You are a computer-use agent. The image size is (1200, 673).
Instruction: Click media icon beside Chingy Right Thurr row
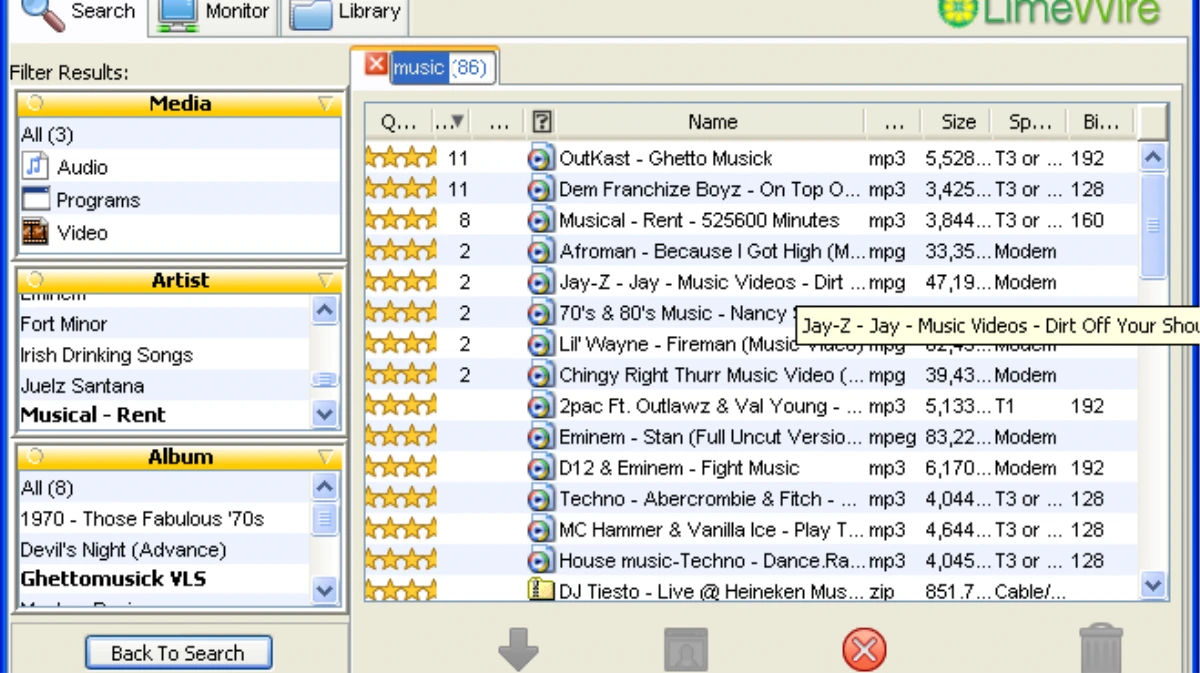541,375
